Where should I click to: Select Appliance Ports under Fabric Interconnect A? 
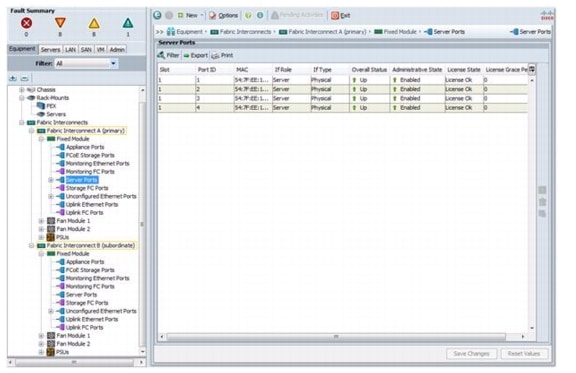(81, 147)
